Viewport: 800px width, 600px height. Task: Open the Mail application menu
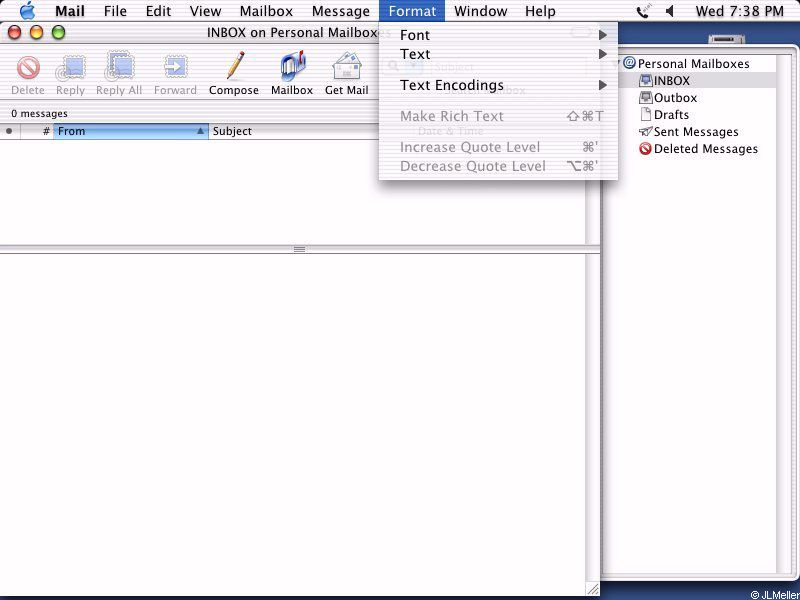(x=70, y=11)
